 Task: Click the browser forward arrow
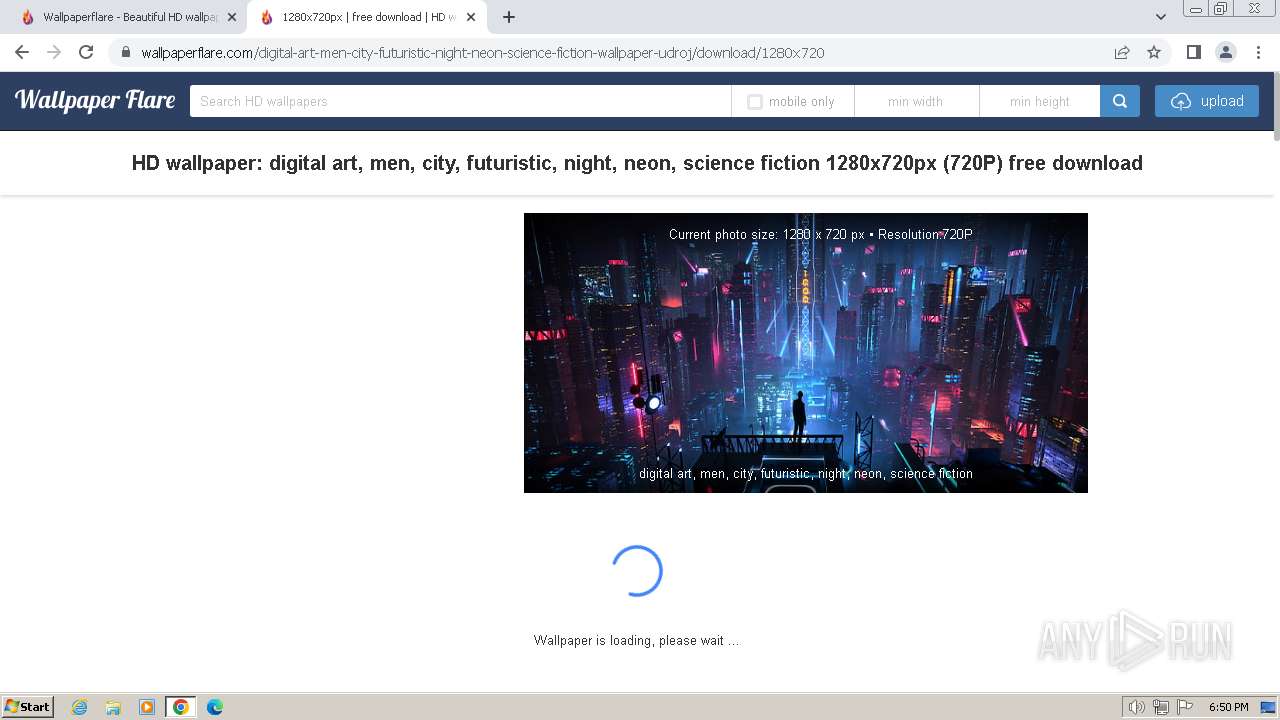coord(54,52)
